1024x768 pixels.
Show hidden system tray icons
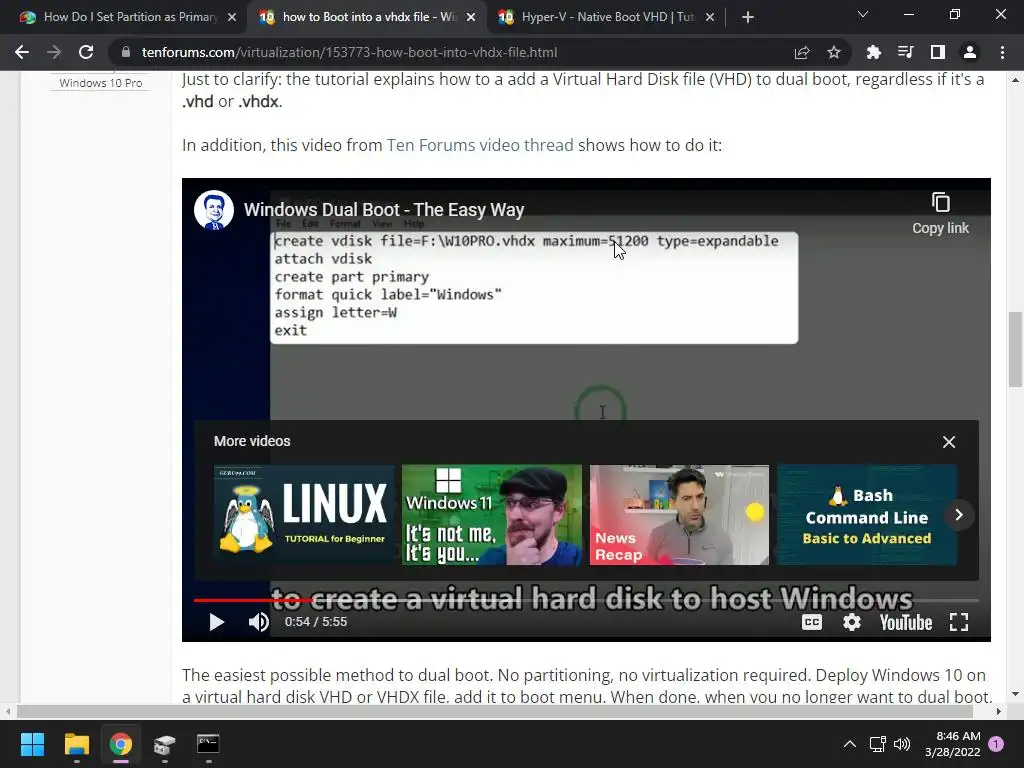pyautogui.click(x=850, y=744)
